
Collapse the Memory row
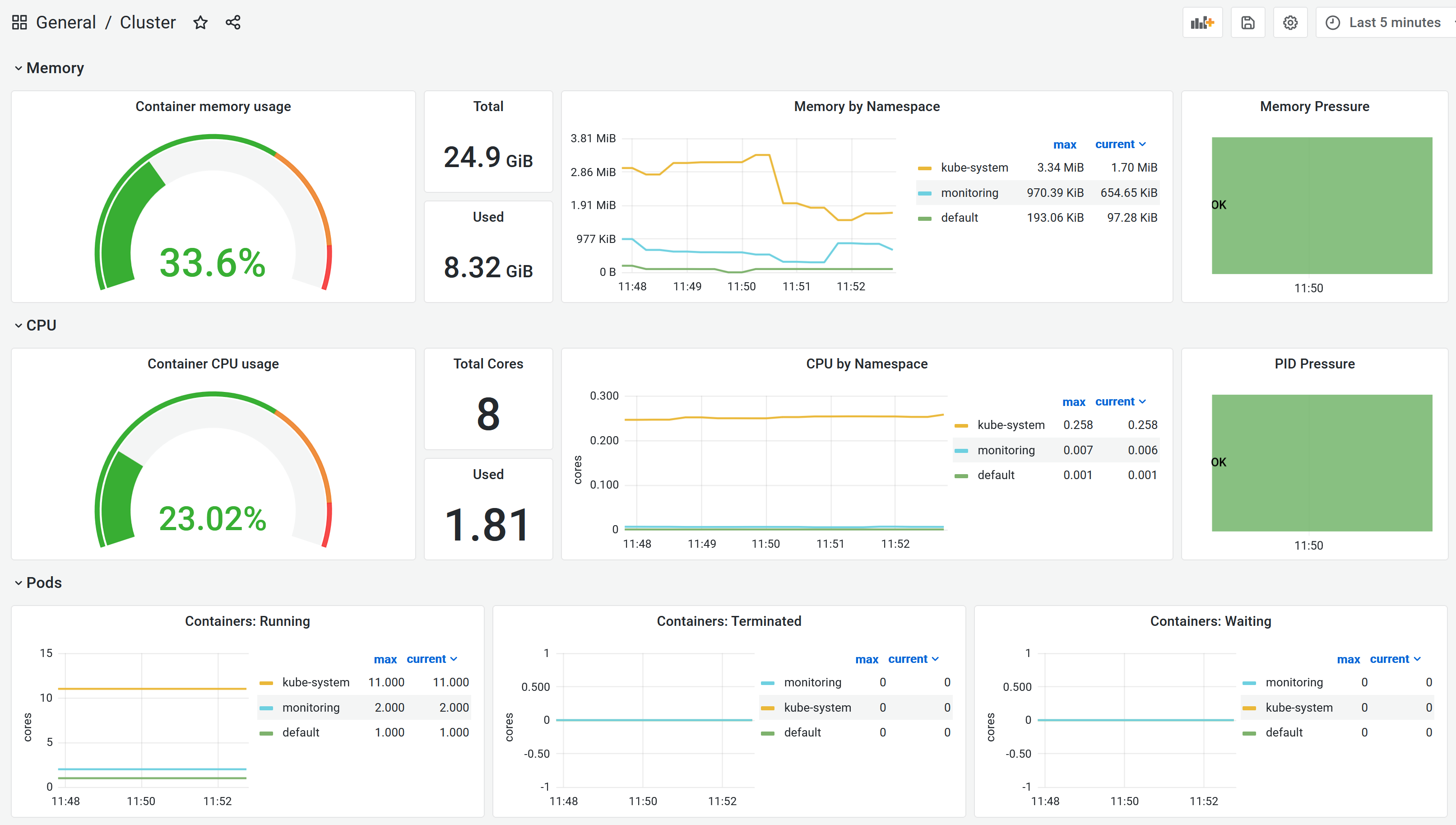point(49,68)
